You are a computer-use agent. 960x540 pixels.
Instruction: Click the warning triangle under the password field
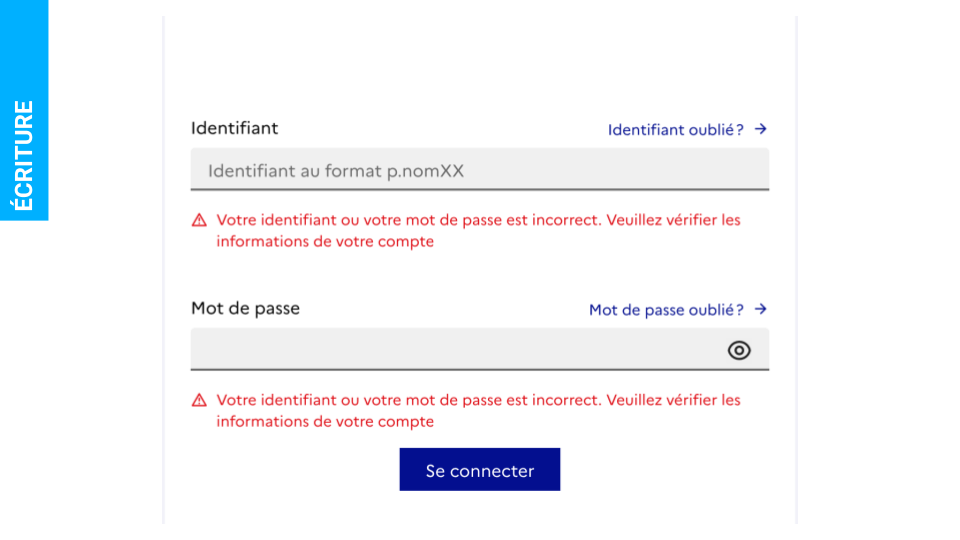199,400
